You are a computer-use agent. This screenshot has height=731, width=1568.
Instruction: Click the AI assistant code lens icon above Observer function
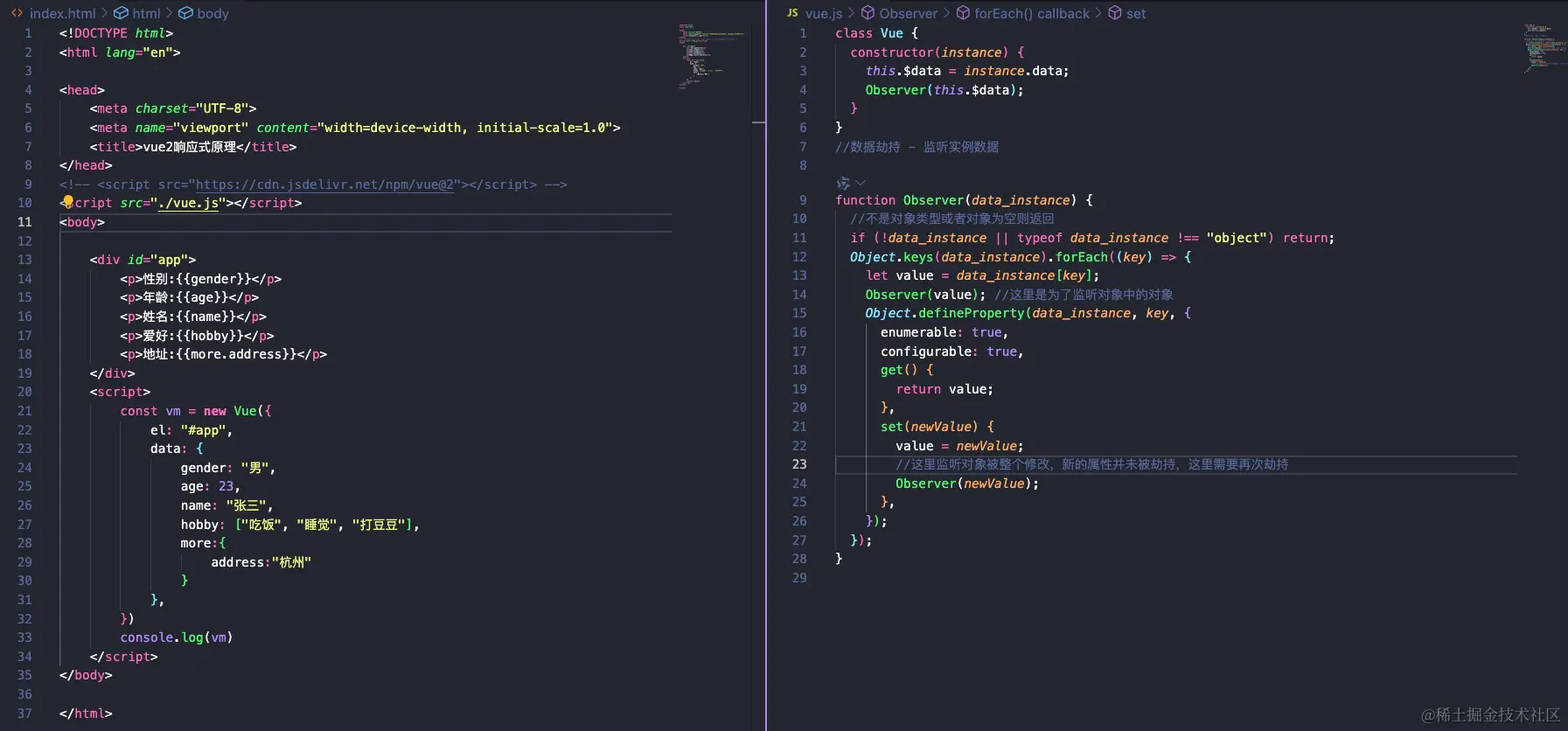point(843,183)
